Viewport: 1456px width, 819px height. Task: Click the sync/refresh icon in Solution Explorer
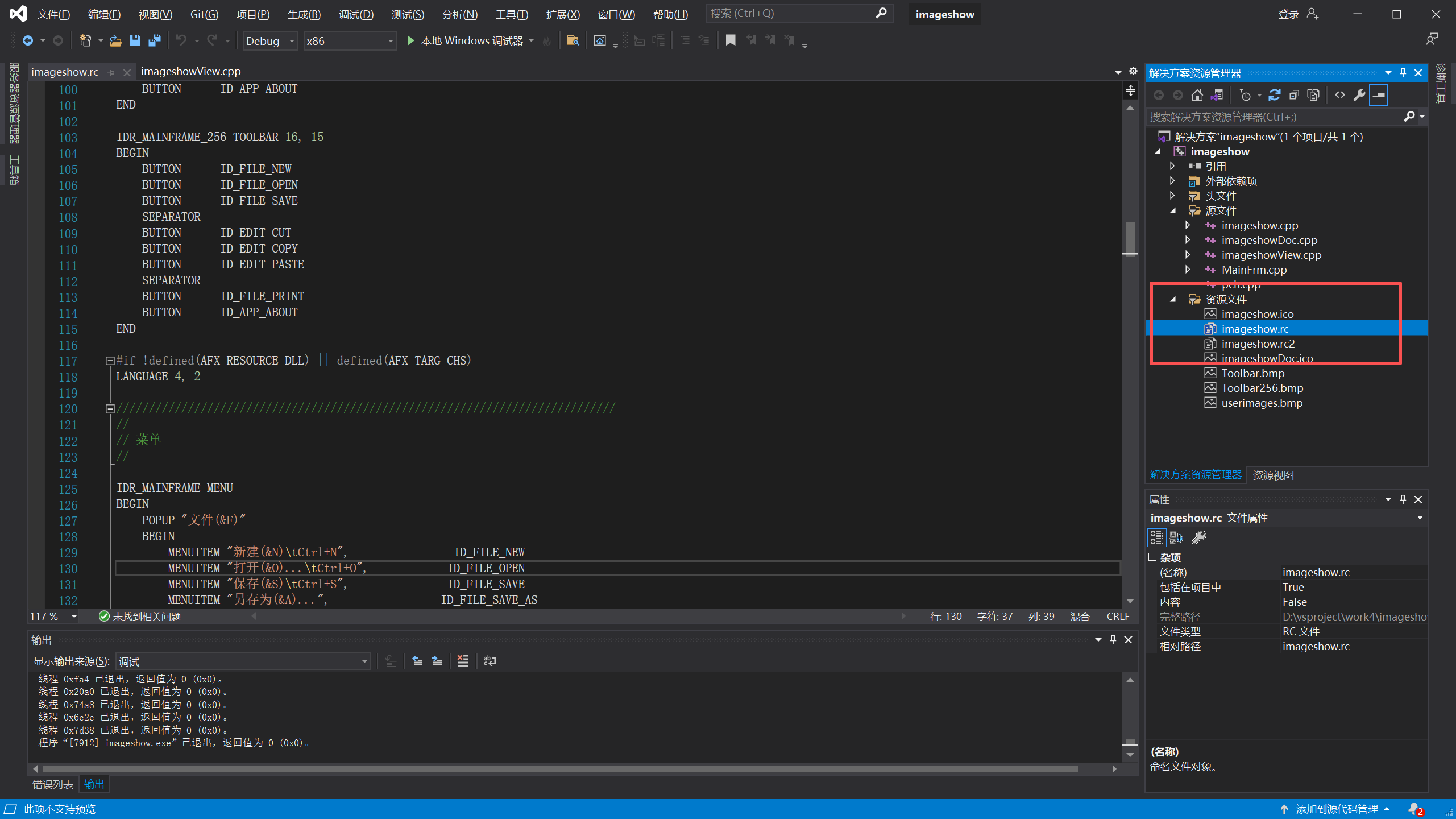1275,95
